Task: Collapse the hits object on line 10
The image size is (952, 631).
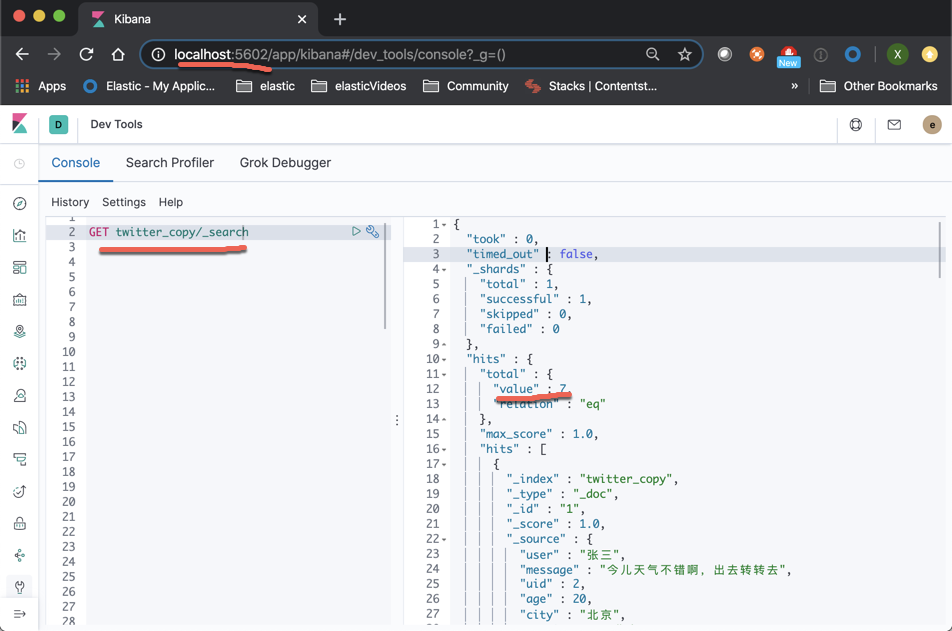Action: pos(444,360)
